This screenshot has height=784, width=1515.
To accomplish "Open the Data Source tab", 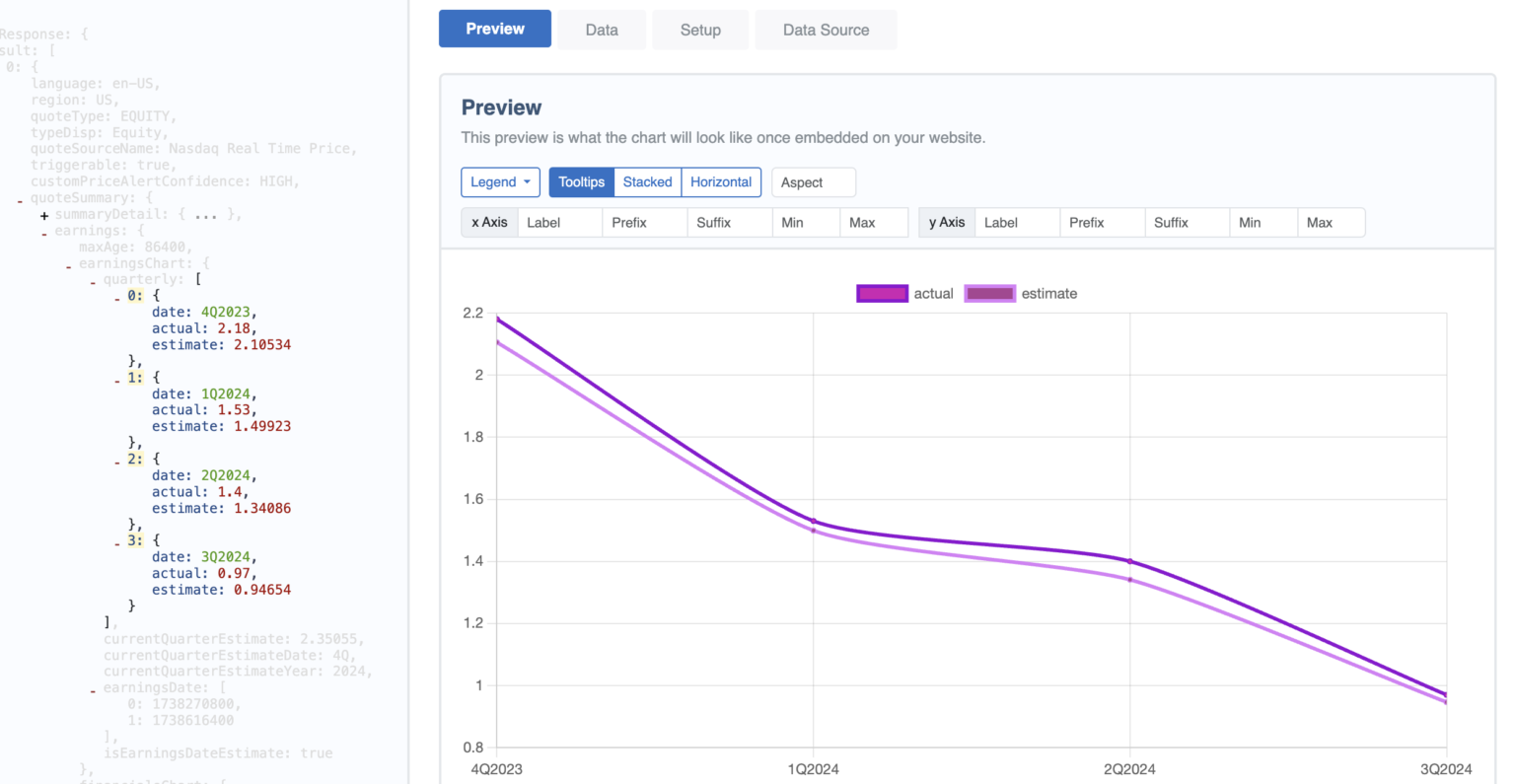I will click(826, 30).
